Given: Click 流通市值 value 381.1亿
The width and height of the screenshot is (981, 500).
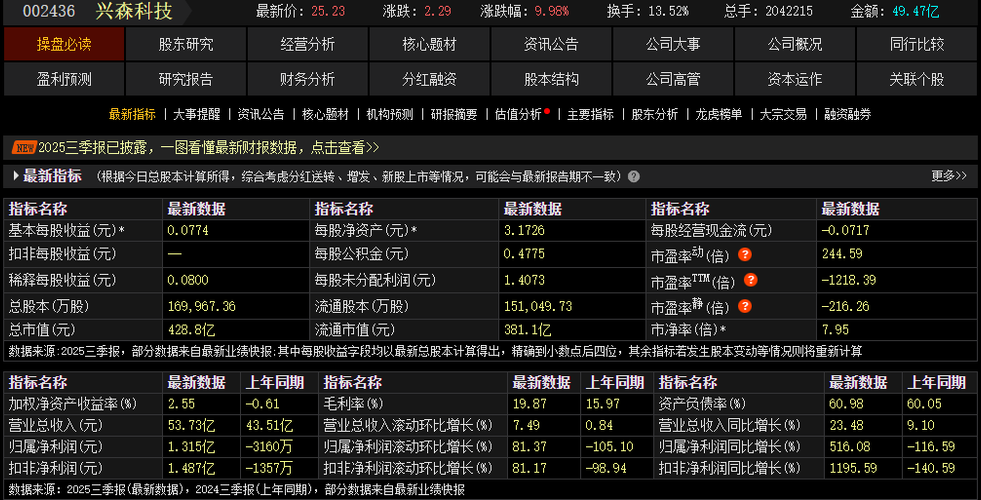Looking at the screenshot, I should [x=527, y=329].
